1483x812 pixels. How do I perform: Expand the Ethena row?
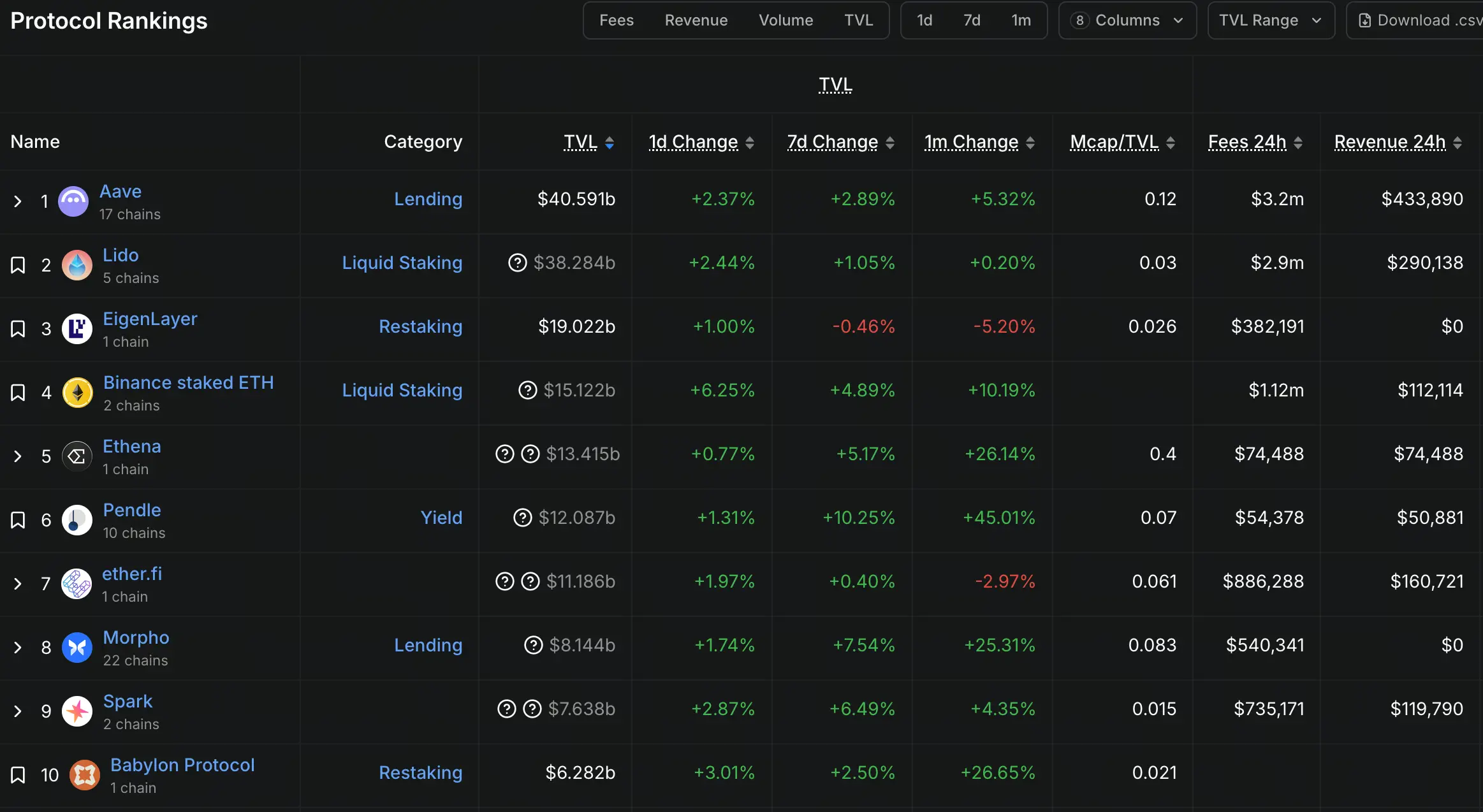point(18,456)
